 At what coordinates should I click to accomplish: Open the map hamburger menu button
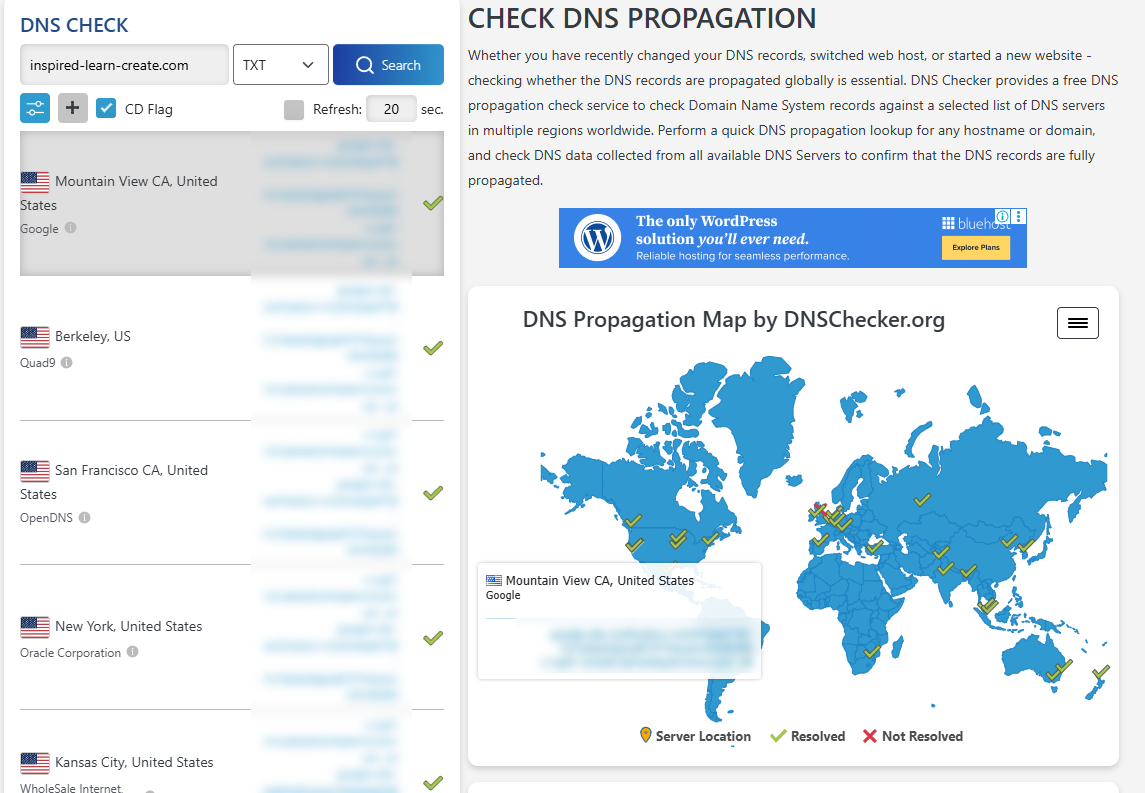pyautogui.click(x=1078, y=323)
